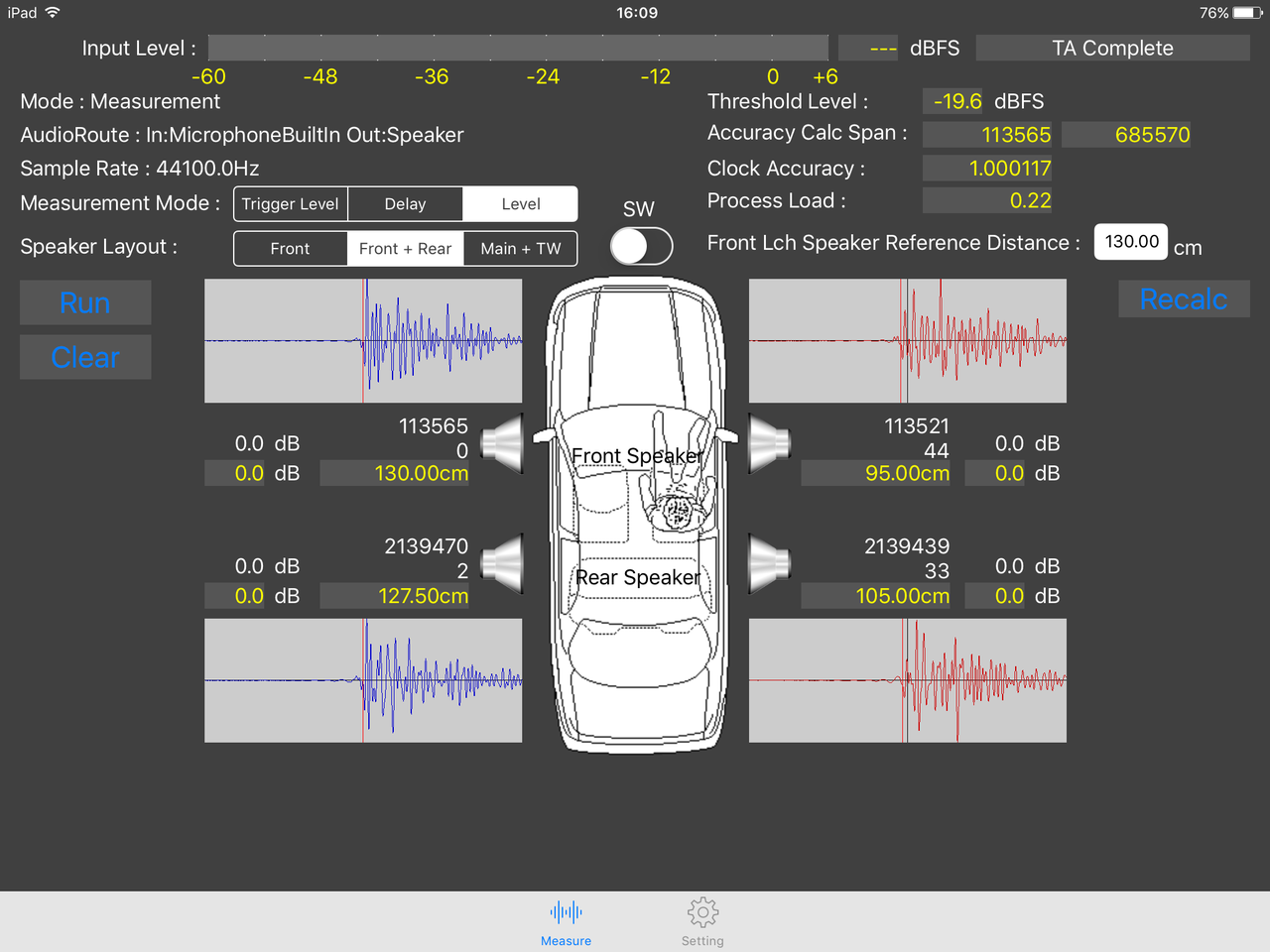Tap the rear left speaker icon
Screen dimensions: 1270x952
click(x=503, y=564)
